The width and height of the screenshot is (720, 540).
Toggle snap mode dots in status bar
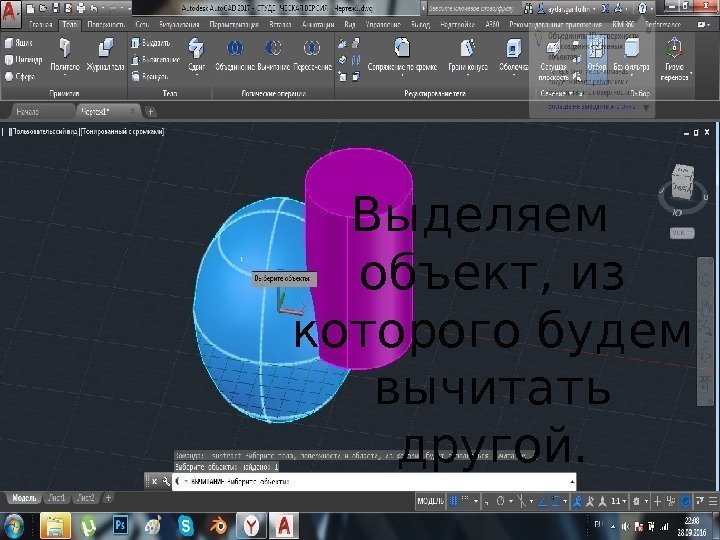click(465, 500)
